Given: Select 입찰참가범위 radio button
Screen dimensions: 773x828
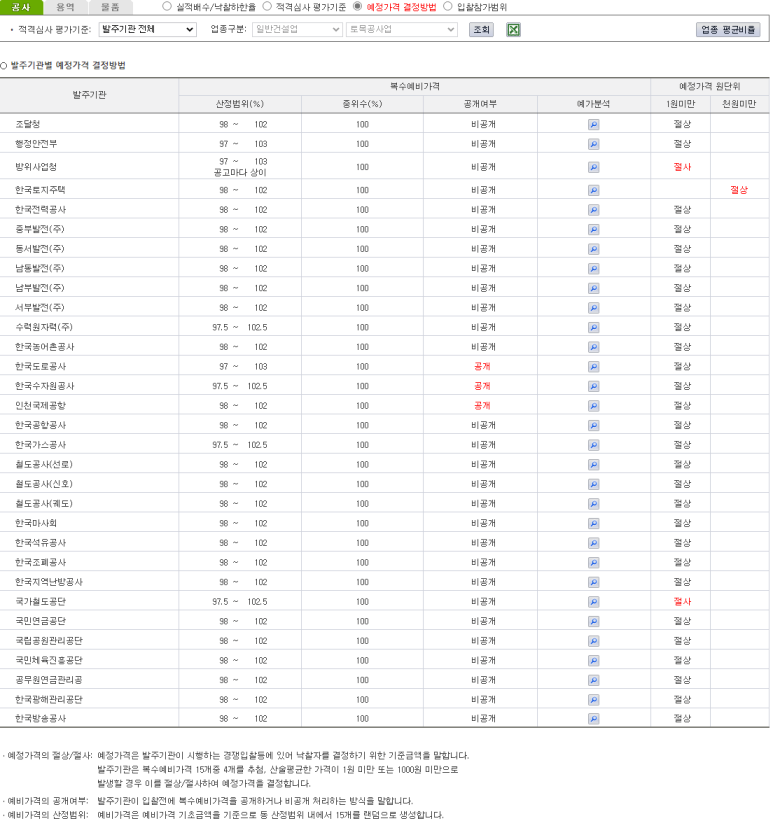Looking at the screenshot, I should point(448,6).
